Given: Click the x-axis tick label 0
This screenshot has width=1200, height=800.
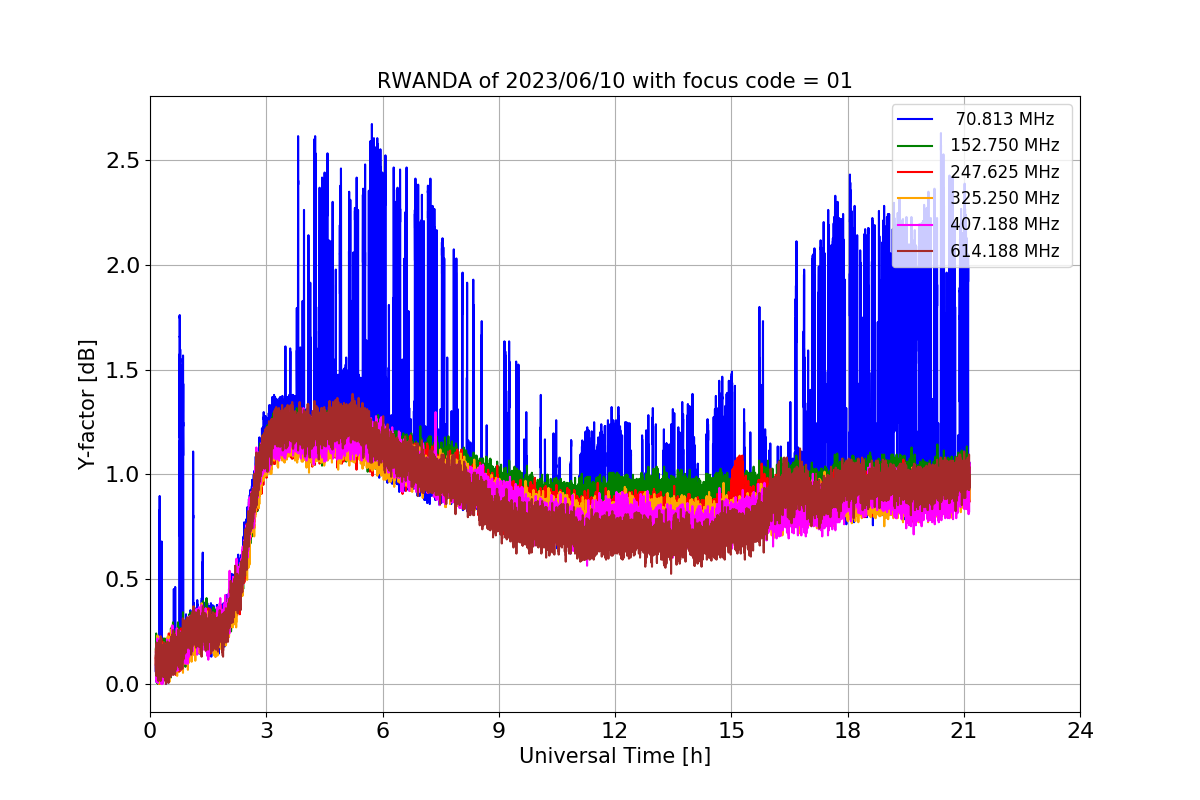Looking at the screenshot, I should point(150,731).
